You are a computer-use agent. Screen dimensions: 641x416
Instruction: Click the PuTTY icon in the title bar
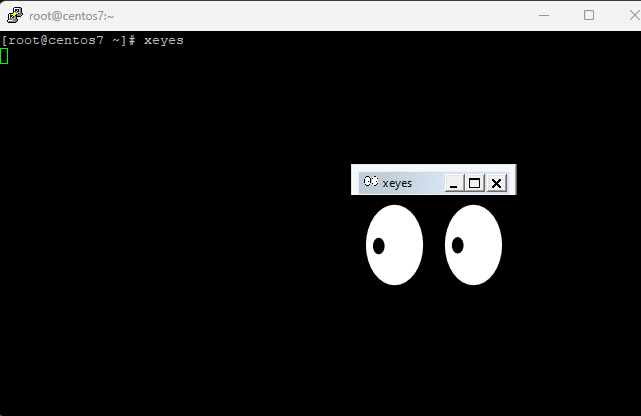[14, 15]
